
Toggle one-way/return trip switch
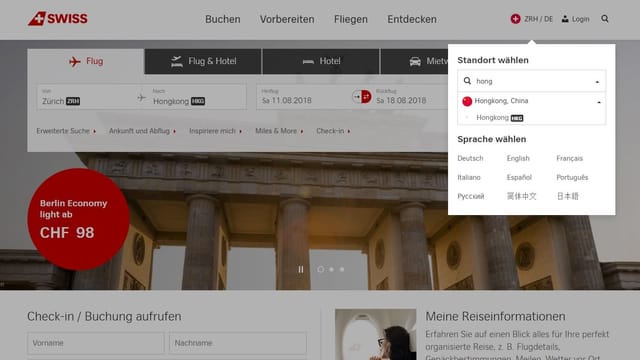tap(362, 97)
